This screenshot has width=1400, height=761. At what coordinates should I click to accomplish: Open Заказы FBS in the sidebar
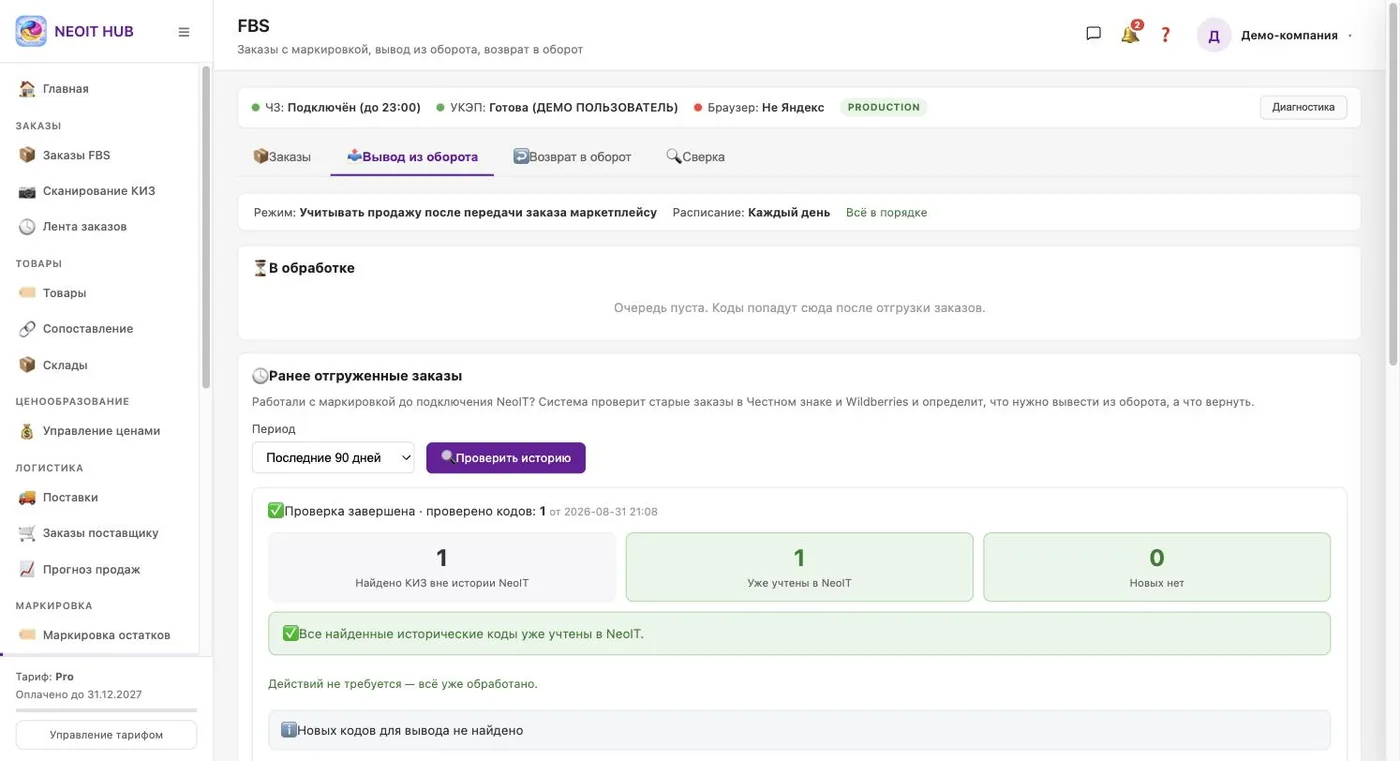click(x=100, y=155)
